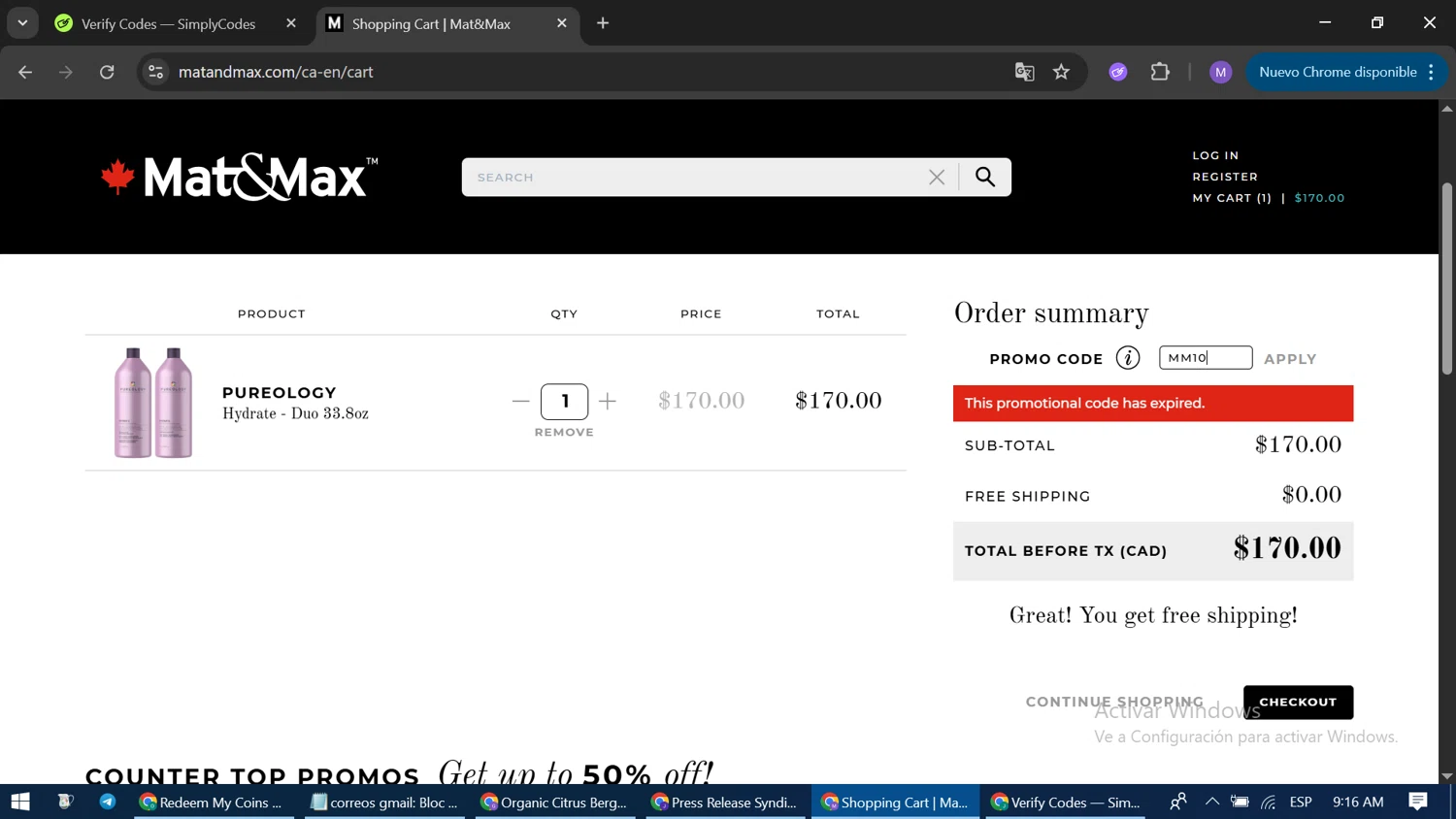Screen dimensions: 1456x819
Task: Increase quantity with plus icon
Action: (608, 401)
